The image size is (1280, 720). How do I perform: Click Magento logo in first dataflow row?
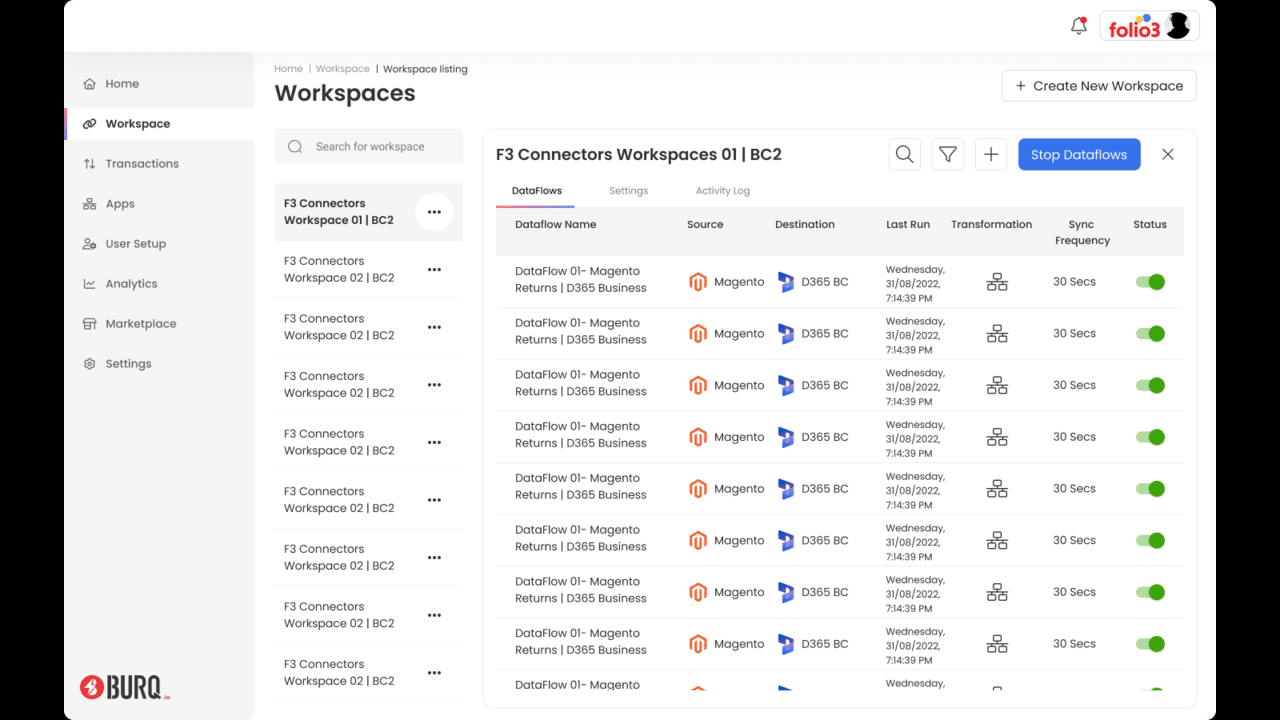tap(698, 282)
